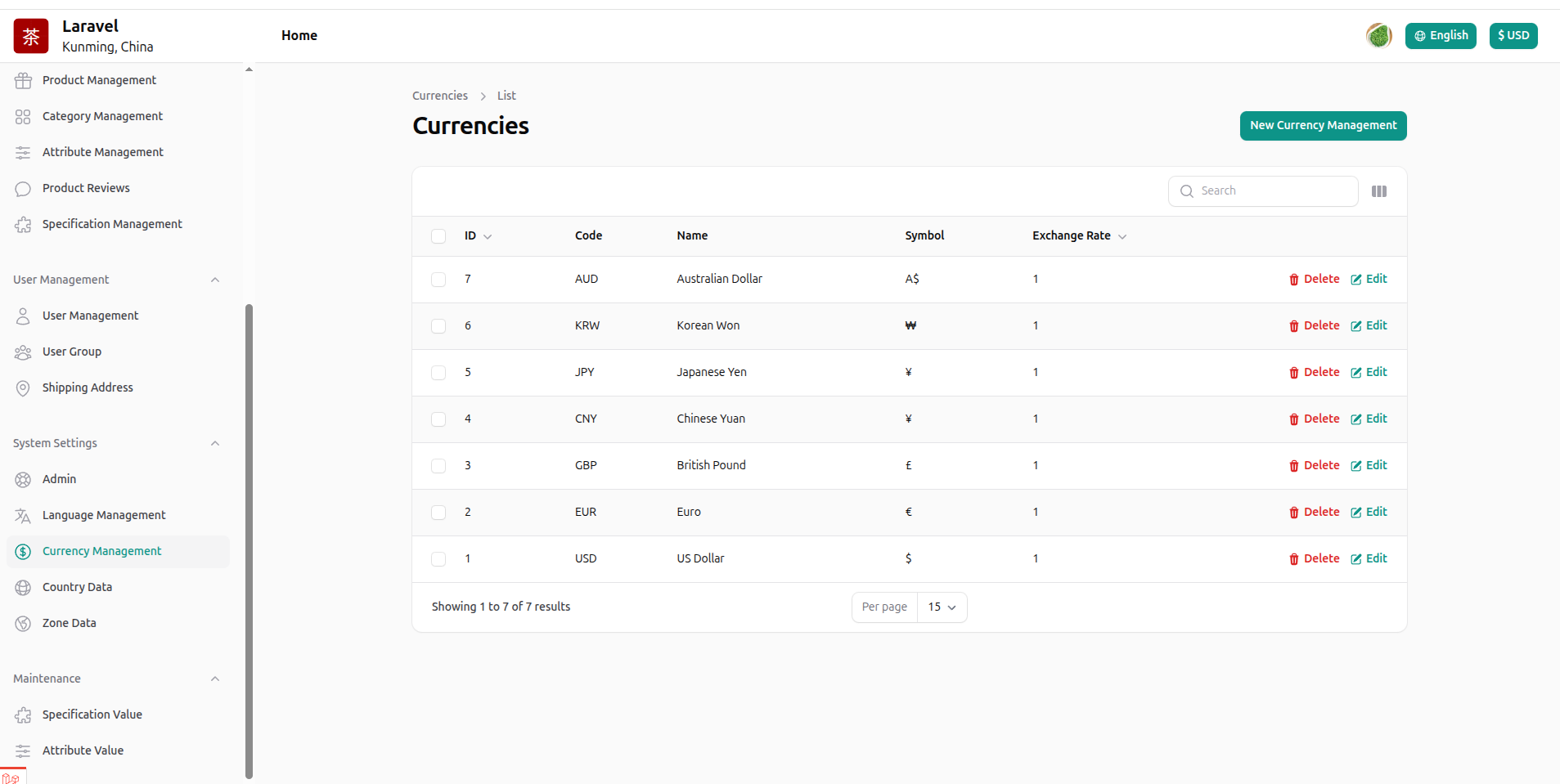The image size is (1560, 784).
Task: Click the Product Reviews speech bubble icon
Action: [23, 189]
